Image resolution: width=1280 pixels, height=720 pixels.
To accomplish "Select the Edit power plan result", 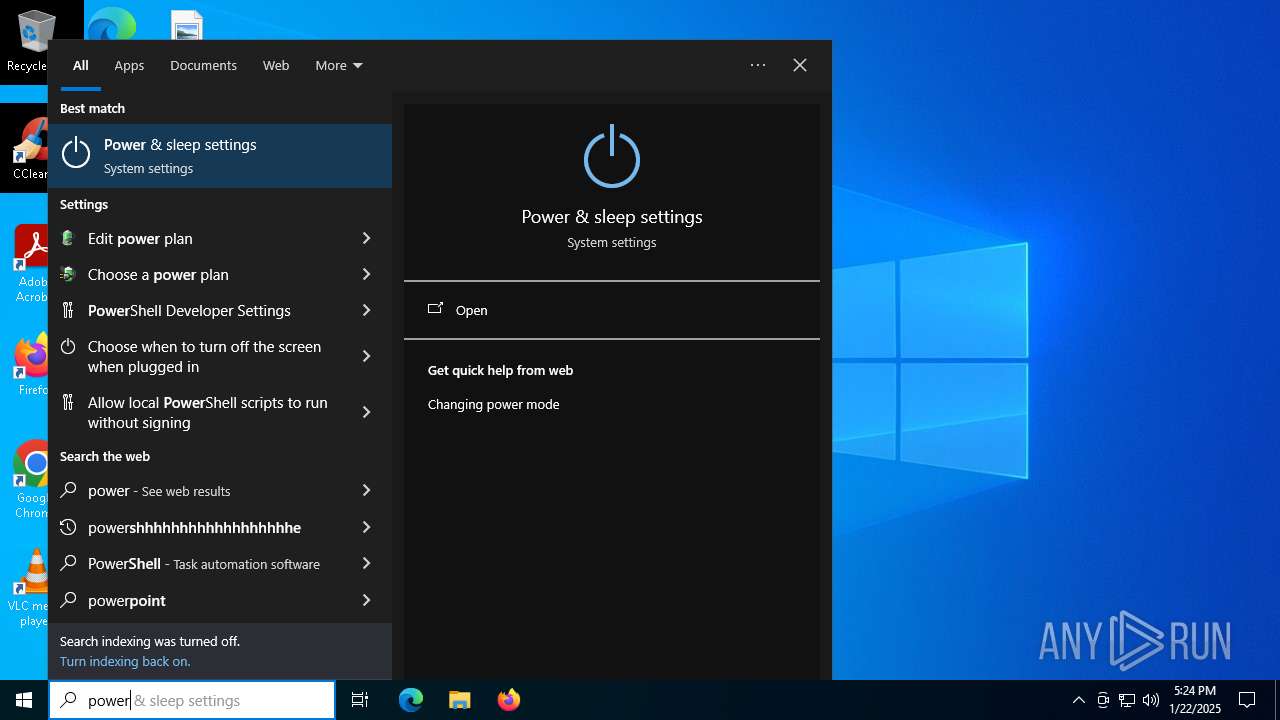I will pyautogui.click(x=220, y=238).
